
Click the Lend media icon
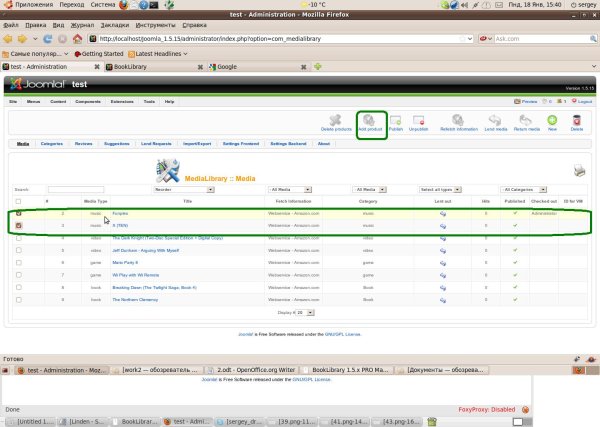point(495,120)
